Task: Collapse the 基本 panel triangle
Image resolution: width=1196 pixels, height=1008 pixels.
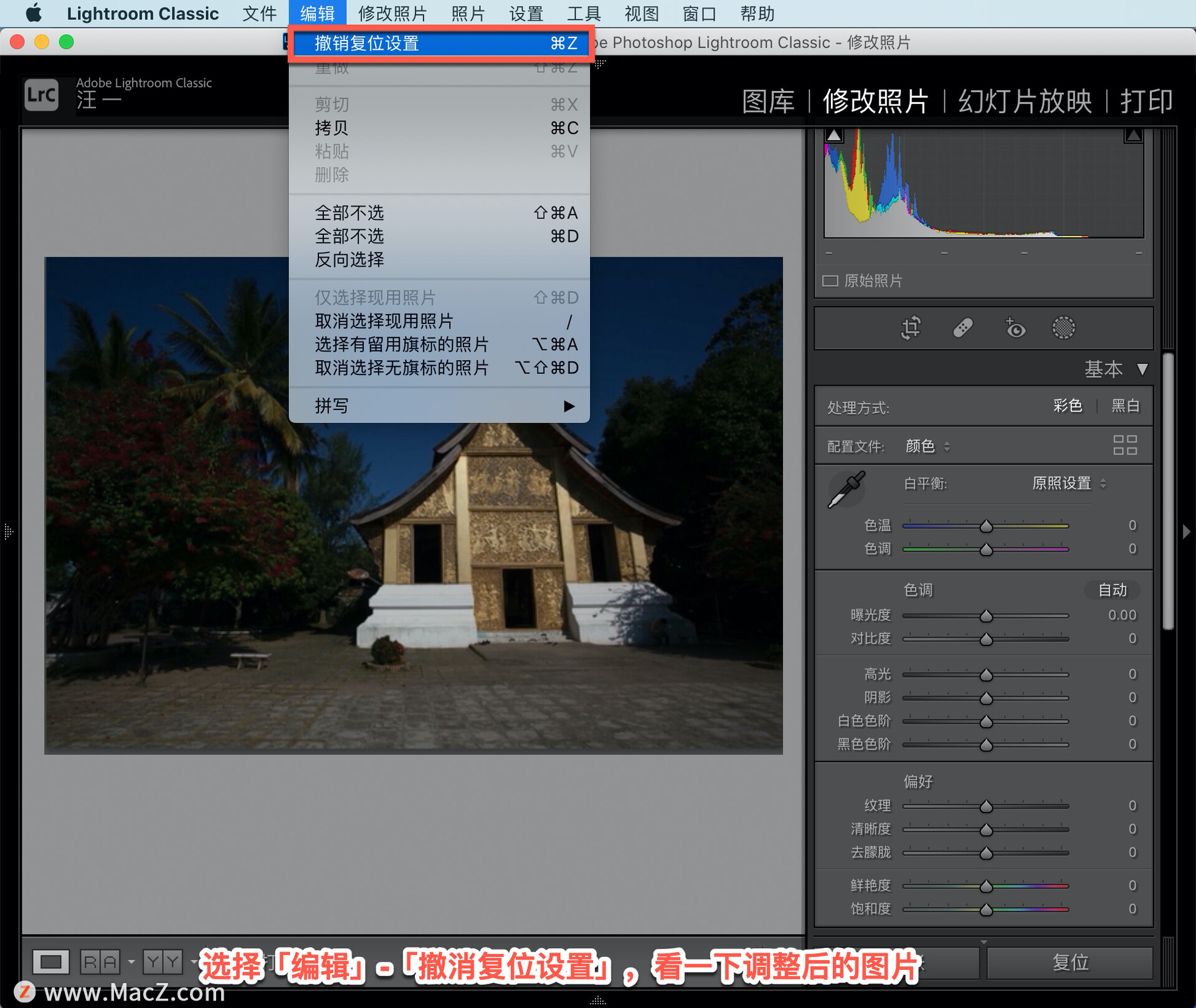Action: [1142, 369]
